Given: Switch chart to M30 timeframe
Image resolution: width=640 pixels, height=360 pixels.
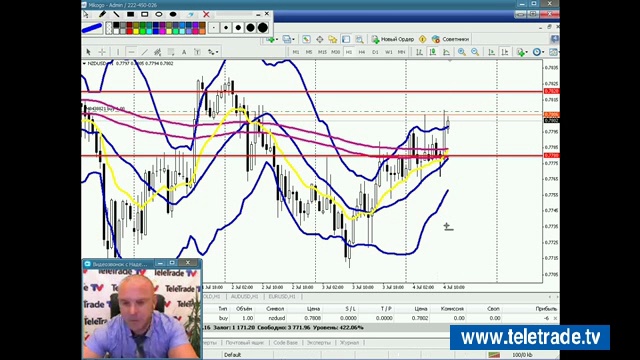Looking at the screenshot, I should pos(336,52).
